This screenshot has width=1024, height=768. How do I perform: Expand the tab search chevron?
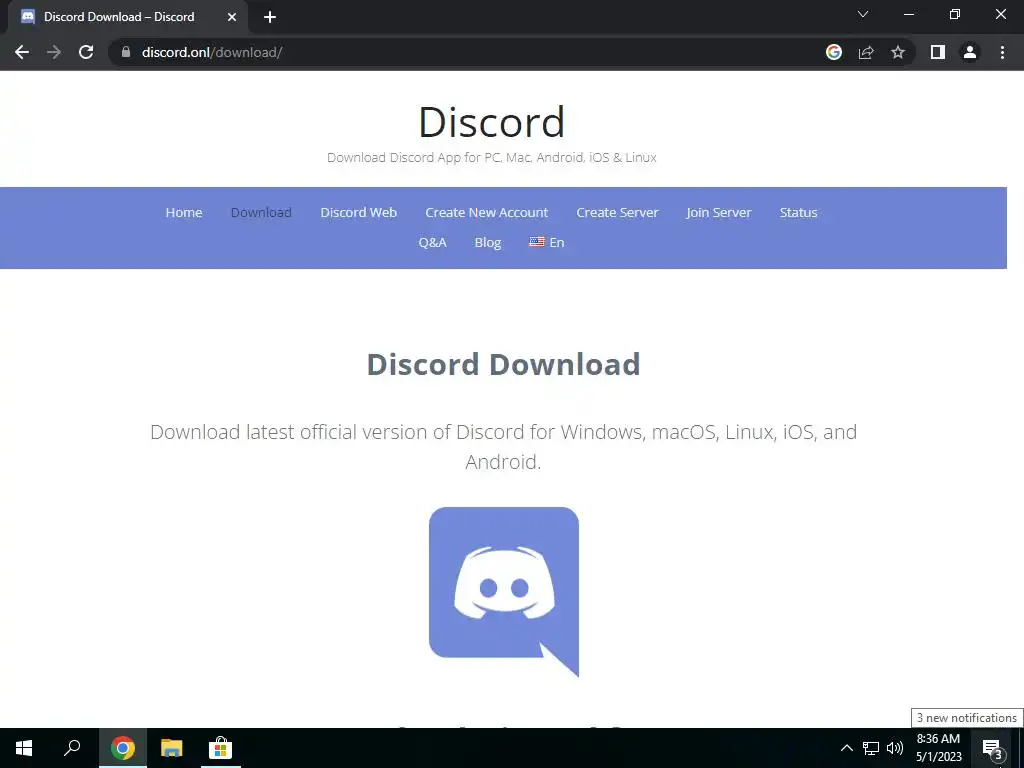coord(863,14)
